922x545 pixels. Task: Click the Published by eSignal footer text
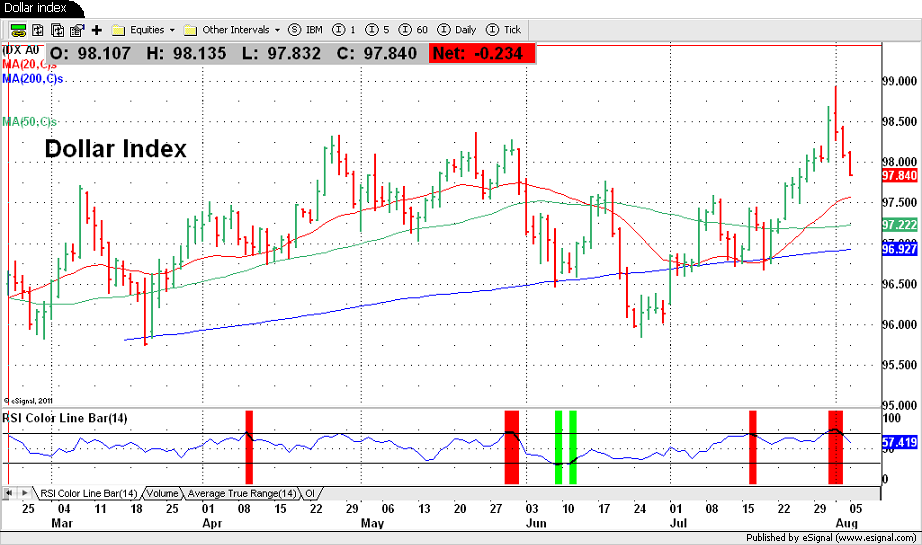[831, 537]
